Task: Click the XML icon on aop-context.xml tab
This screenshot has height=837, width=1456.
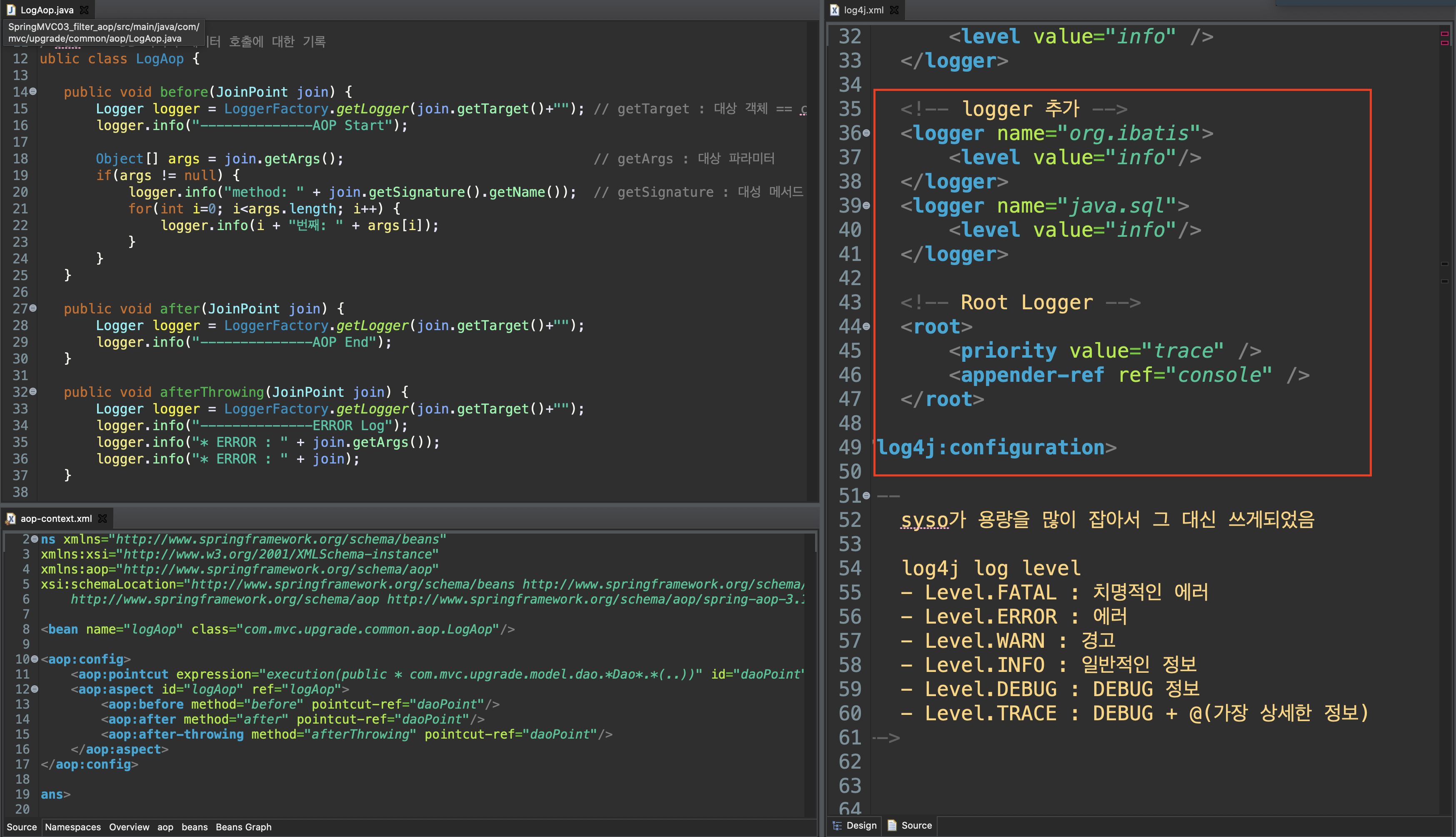Action: tap(11, 519)
